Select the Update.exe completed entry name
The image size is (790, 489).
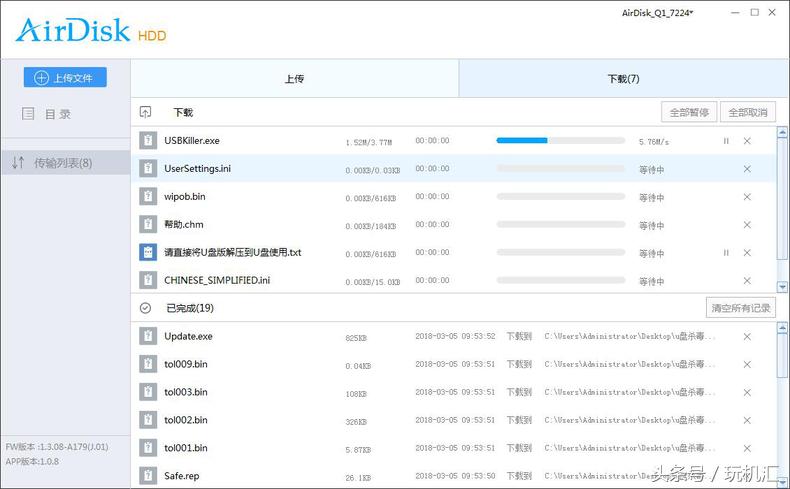click(188, 336)
